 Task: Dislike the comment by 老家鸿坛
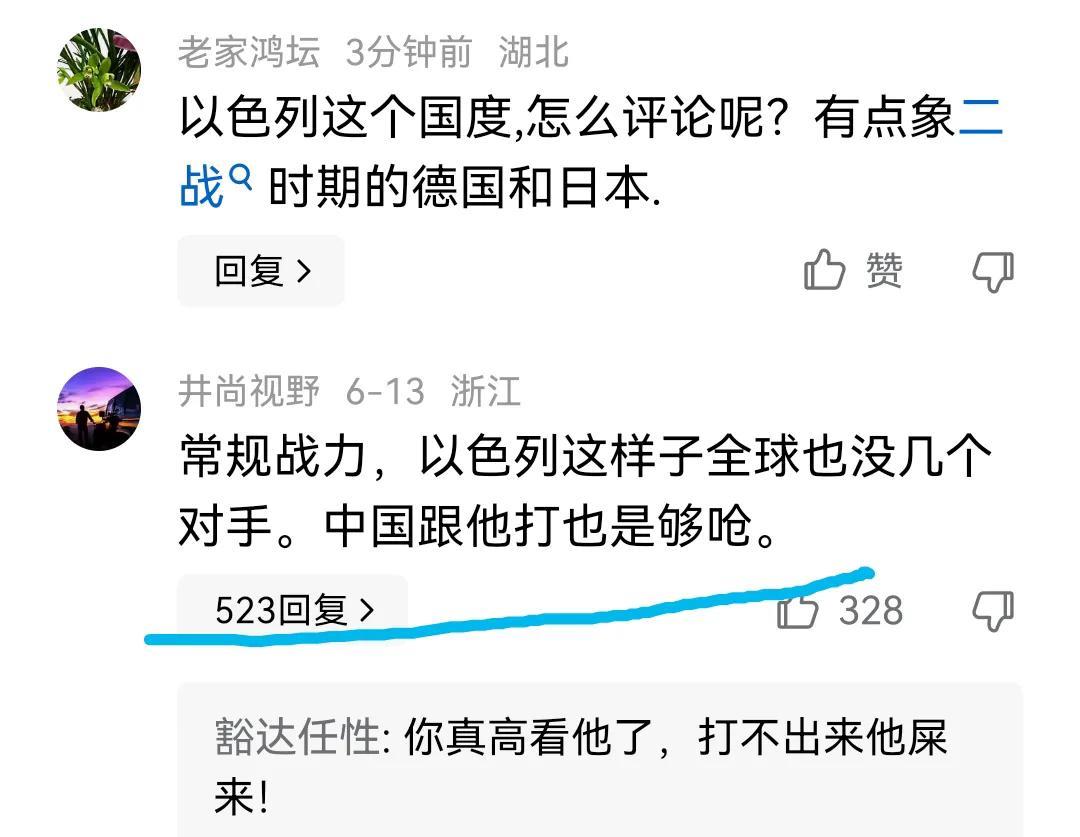(993, 271)
